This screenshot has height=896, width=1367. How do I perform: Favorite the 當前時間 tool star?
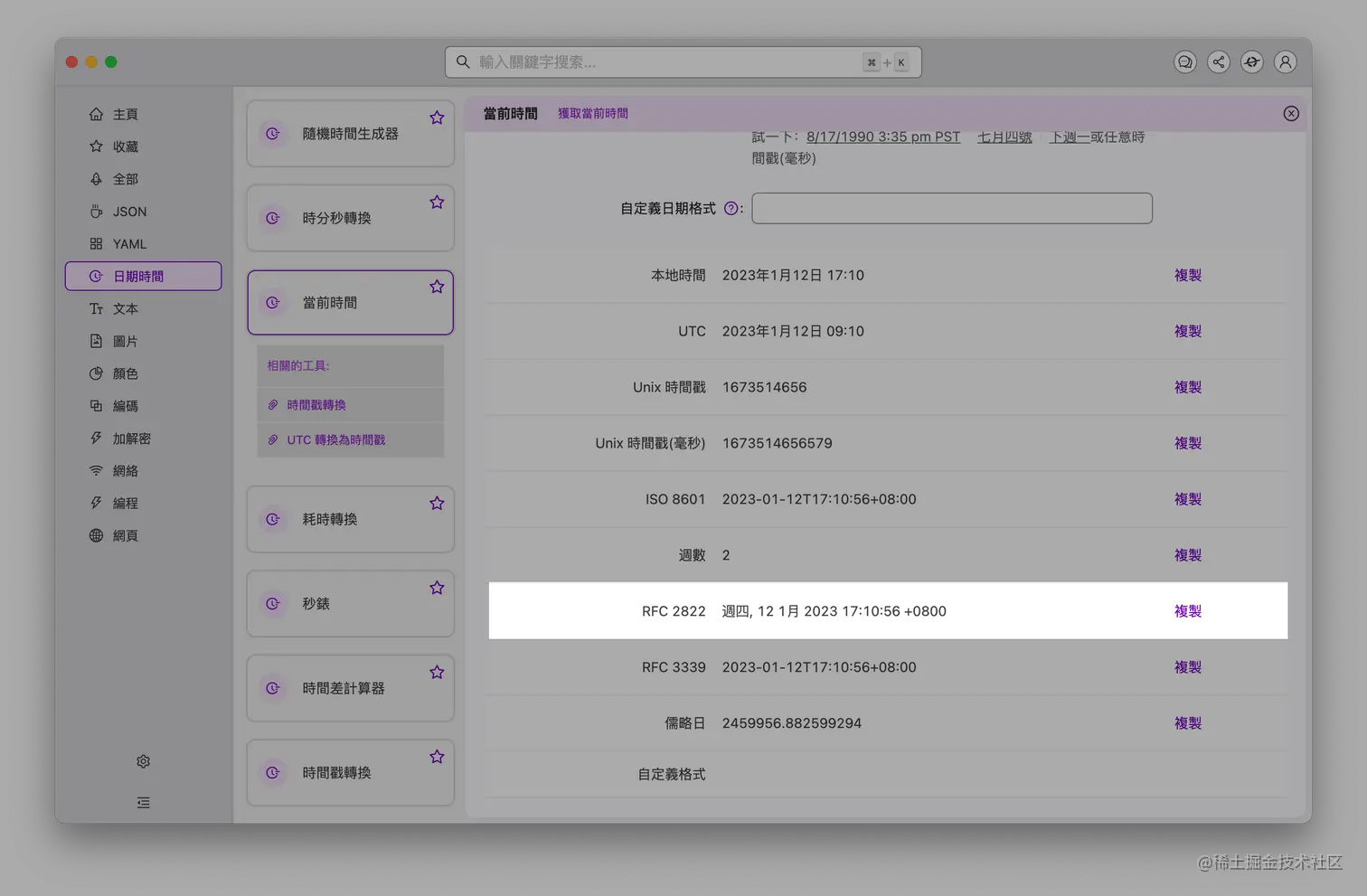437,287
